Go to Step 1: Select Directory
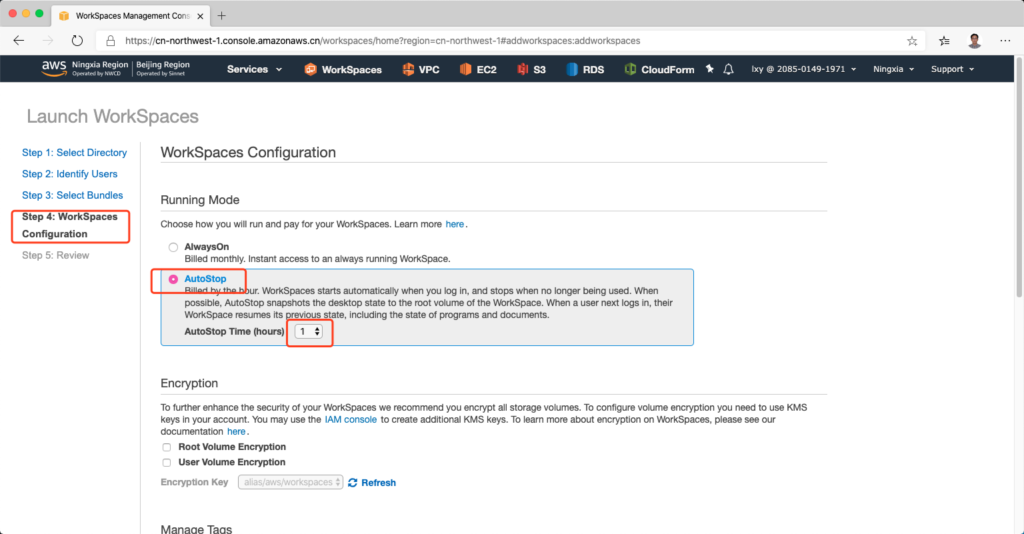 (74, 153)
